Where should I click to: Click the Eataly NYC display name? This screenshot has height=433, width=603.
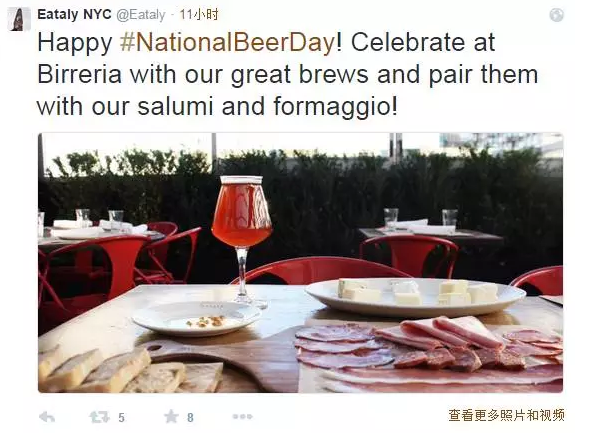point(74,15)
